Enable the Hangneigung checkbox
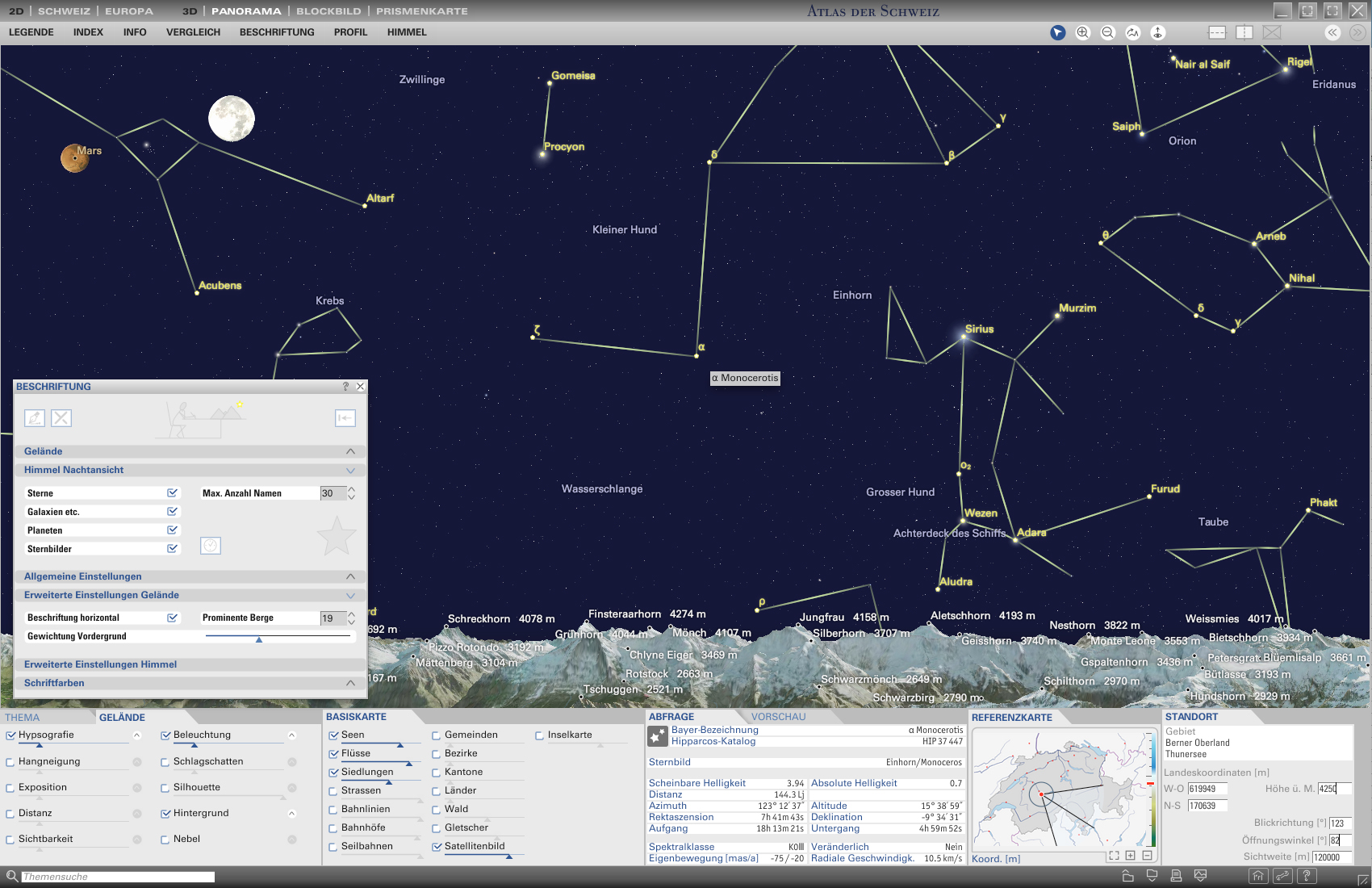1372x888 pixels. (x=10, y=762)
